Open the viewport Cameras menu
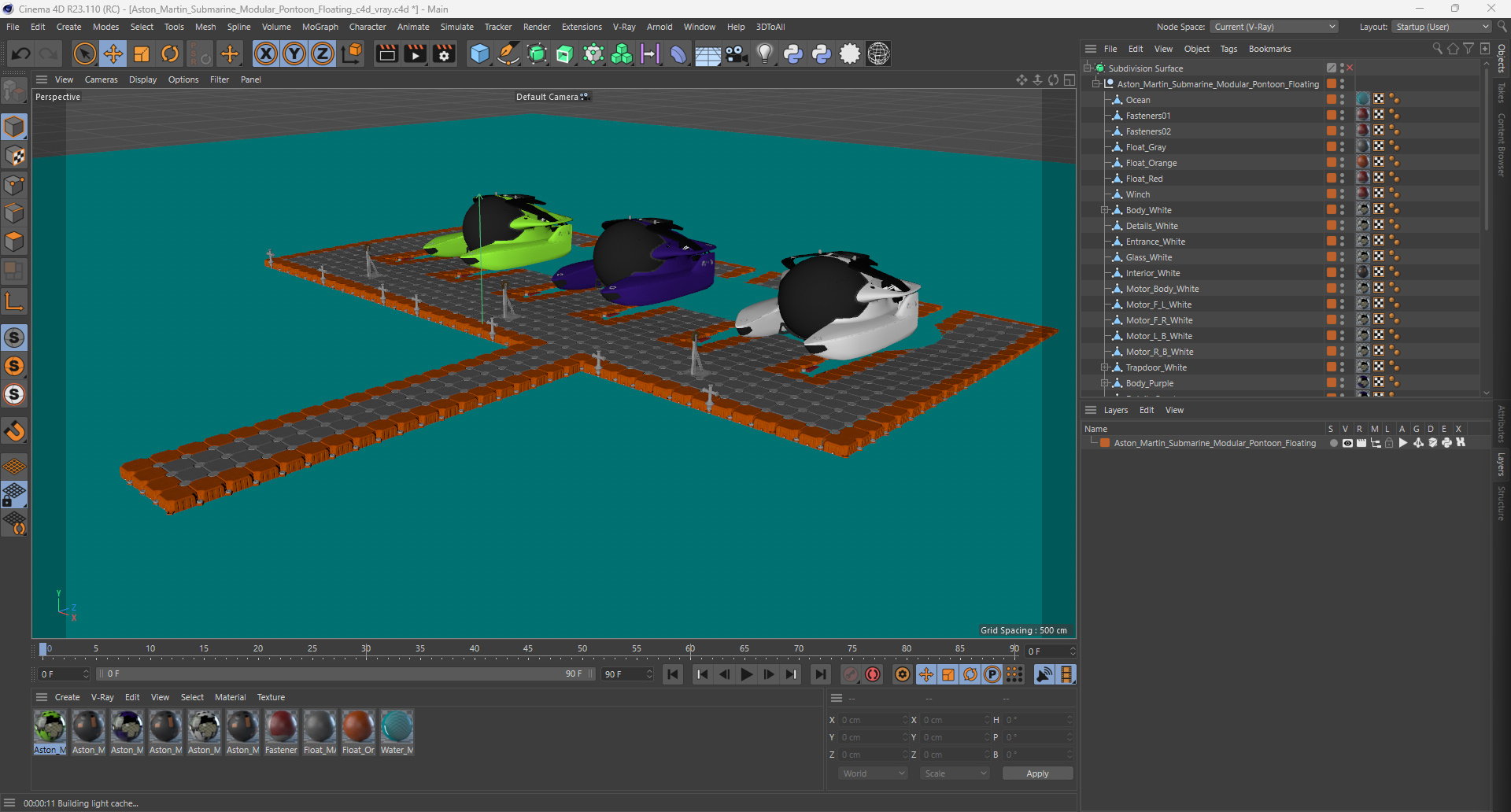1511x812 pixels. pyautogui.click(x=101, y=79)
